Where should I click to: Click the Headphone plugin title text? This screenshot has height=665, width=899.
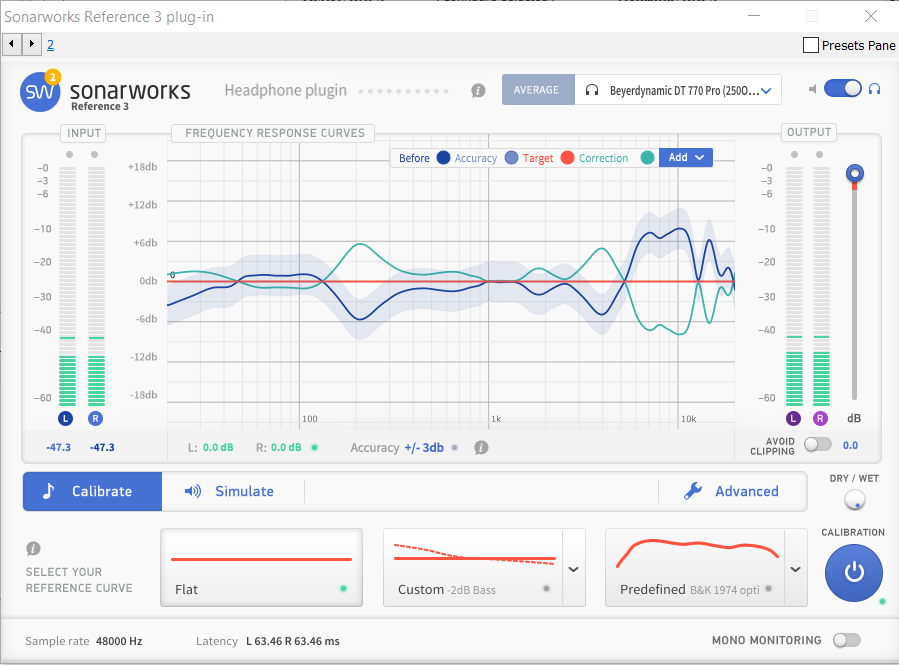tap(286, 91)
